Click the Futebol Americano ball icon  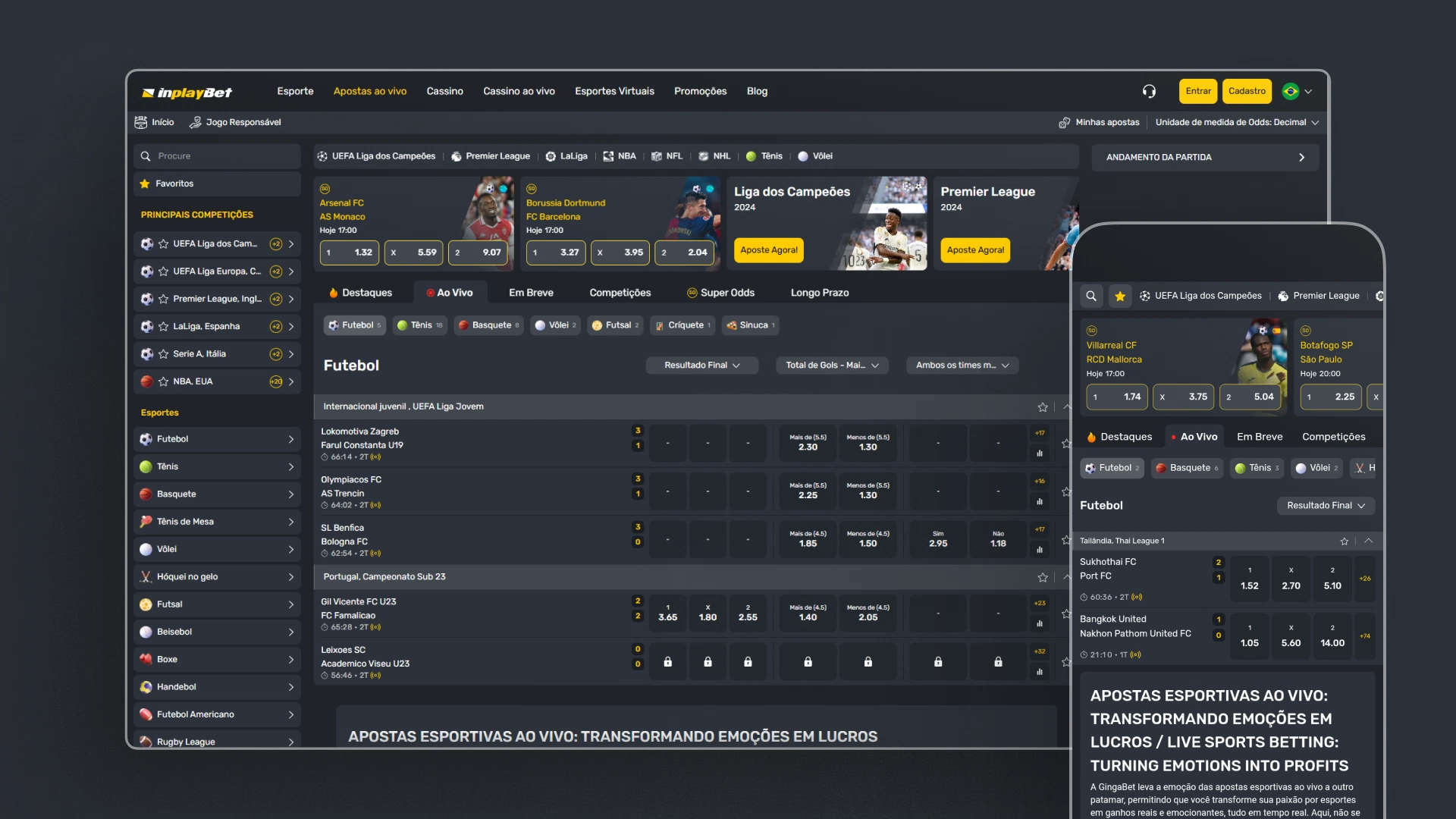point(146,714)
